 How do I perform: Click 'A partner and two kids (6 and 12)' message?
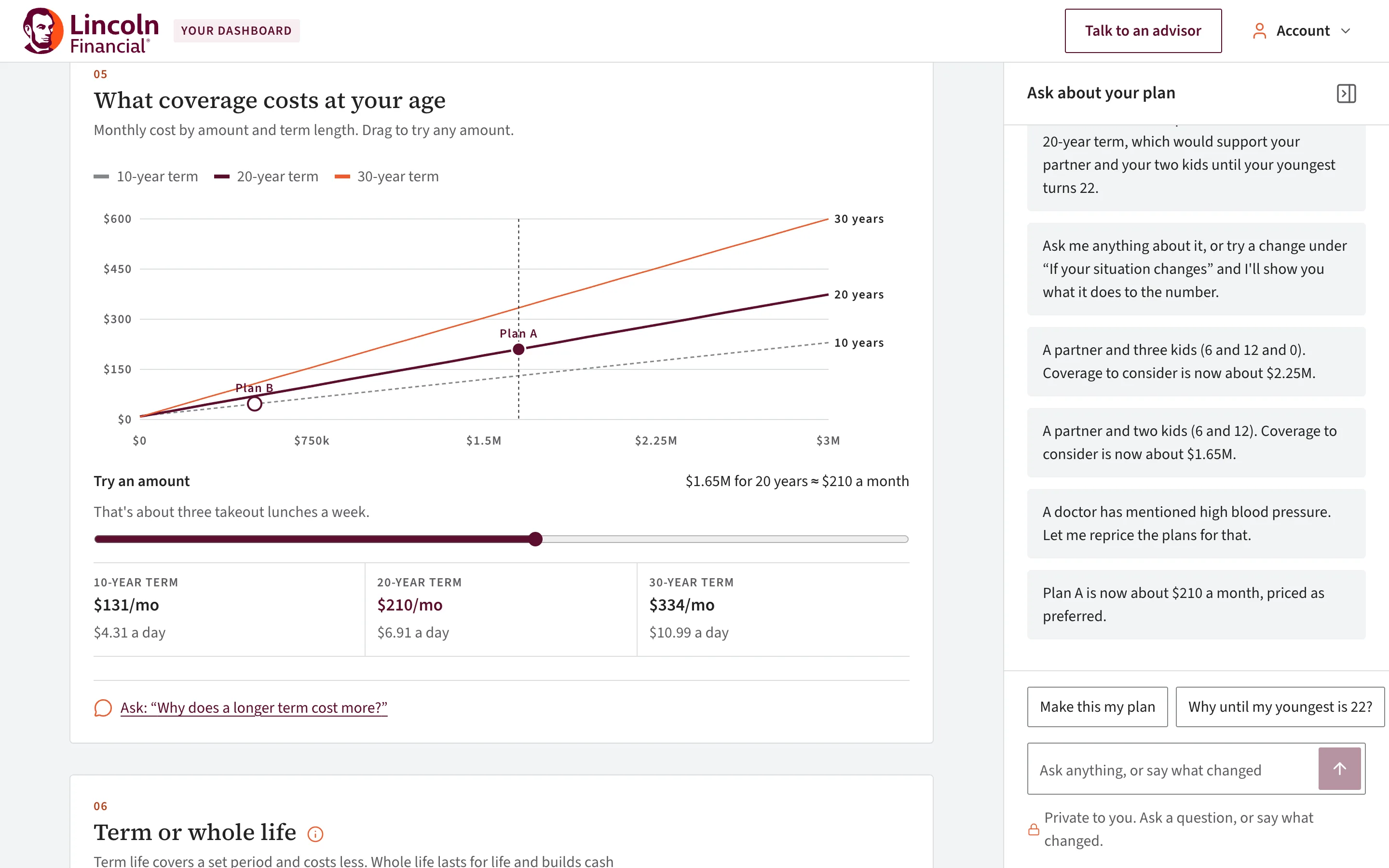click(1196, 443)
